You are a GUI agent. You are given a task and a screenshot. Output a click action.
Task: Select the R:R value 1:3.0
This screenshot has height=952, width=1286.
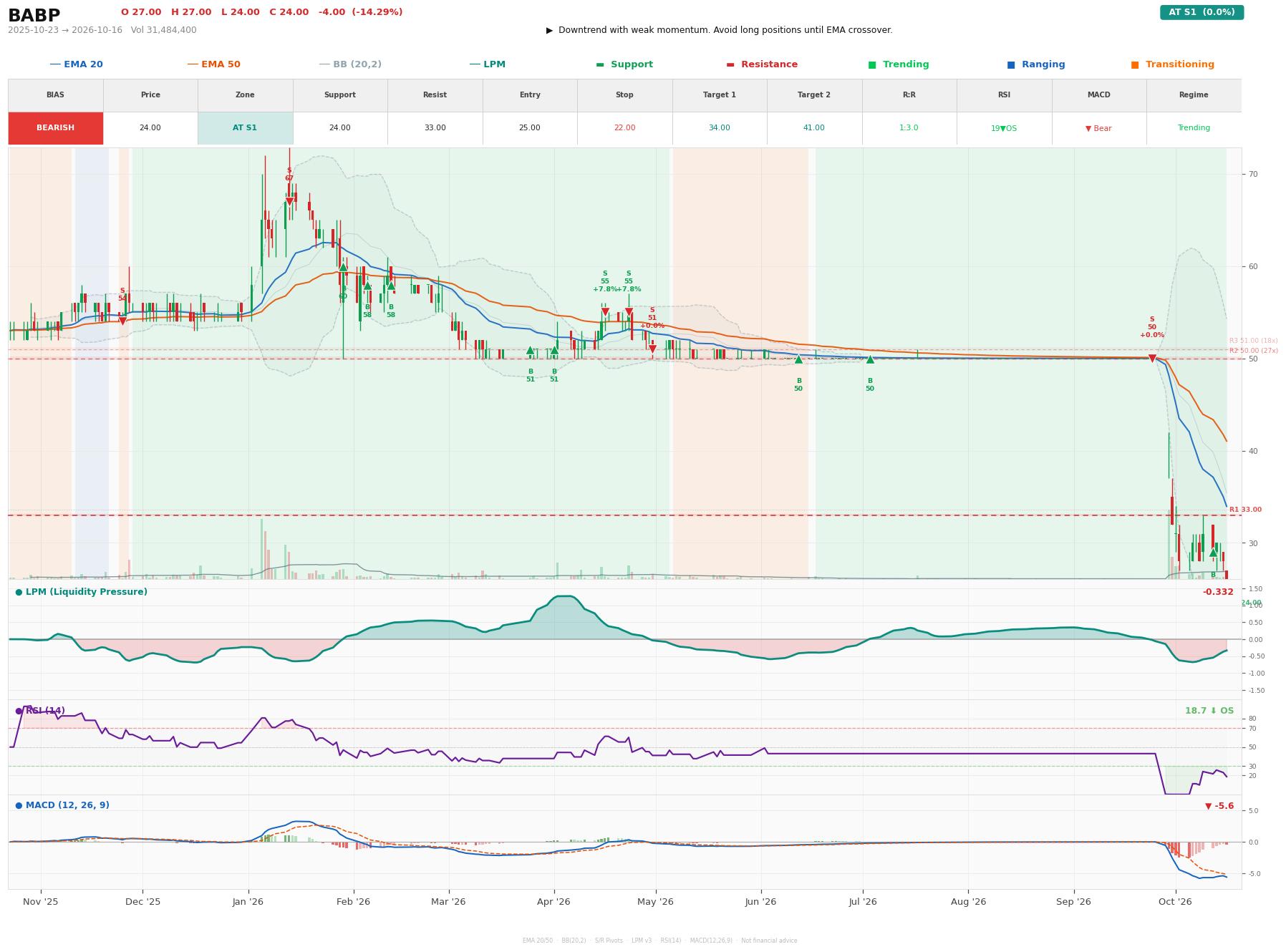(909, 128)
